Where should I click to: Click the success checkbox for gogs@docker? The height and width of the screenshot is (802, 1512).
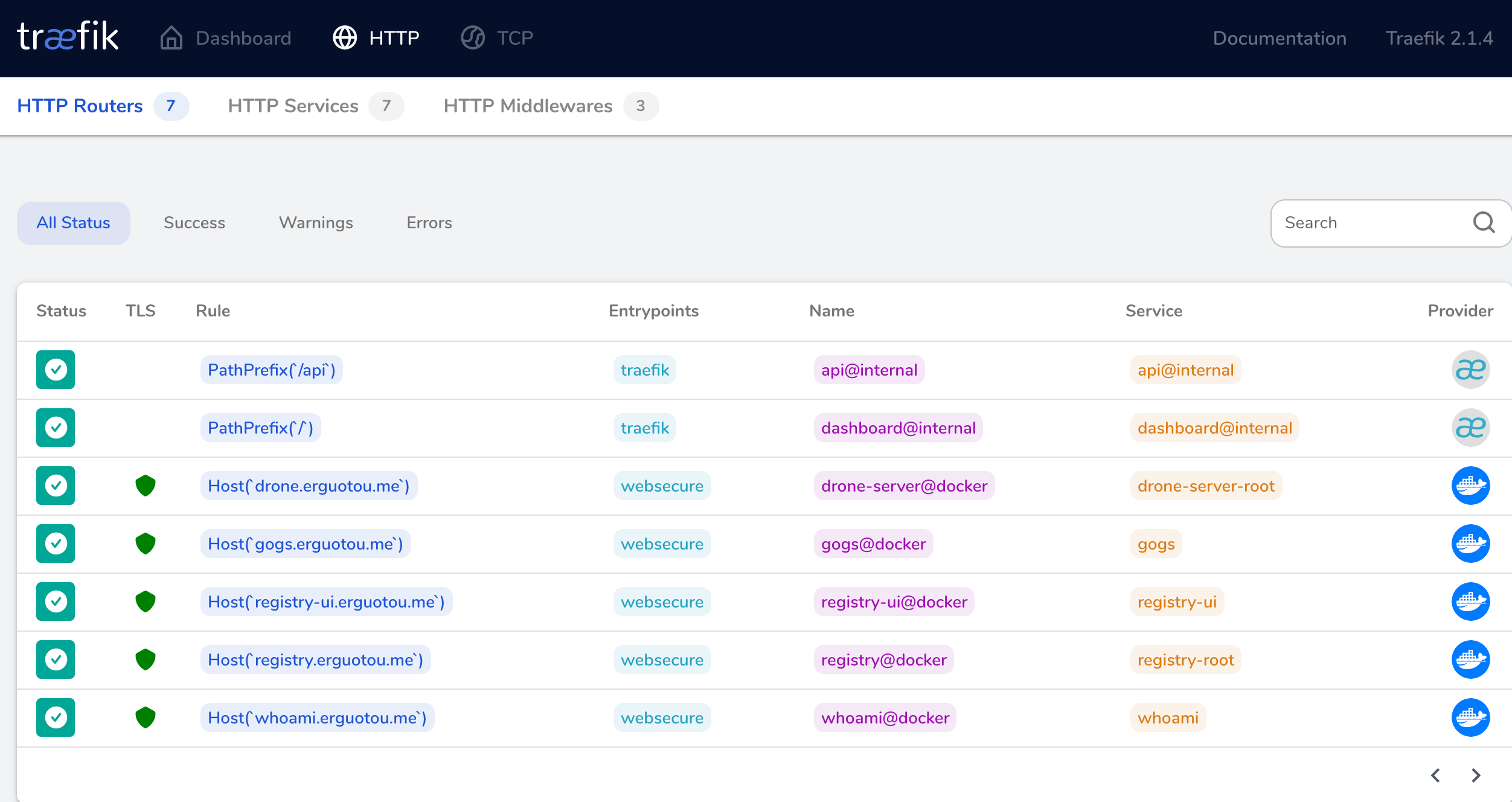[x=55, y=543]
